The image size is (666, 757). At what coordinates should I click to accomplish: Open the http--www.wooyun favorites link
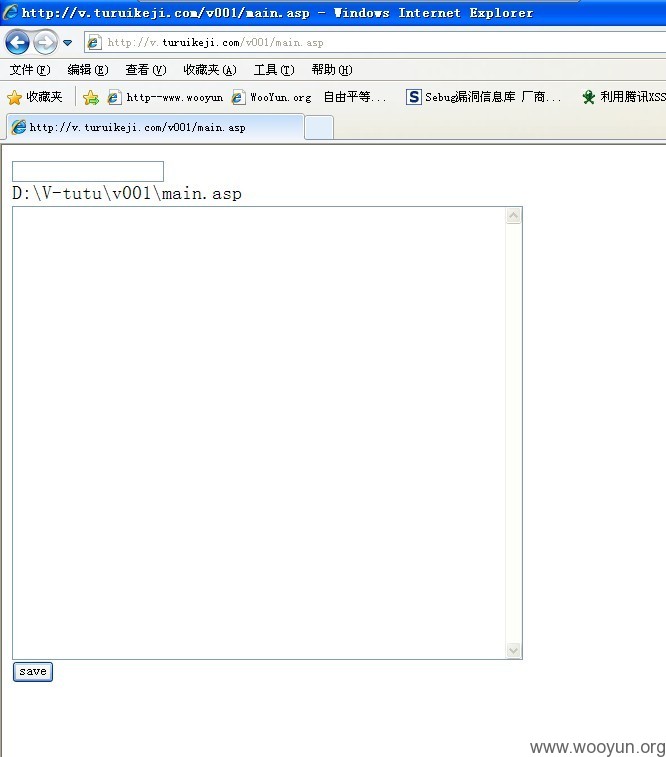pos(166,98)
